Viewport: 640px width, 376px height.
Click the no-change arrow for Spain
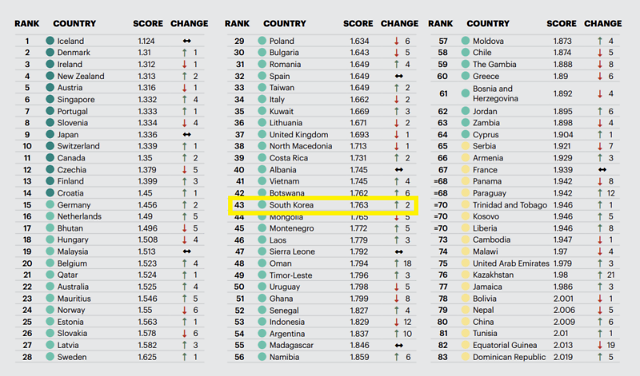[x=399, y=76]
